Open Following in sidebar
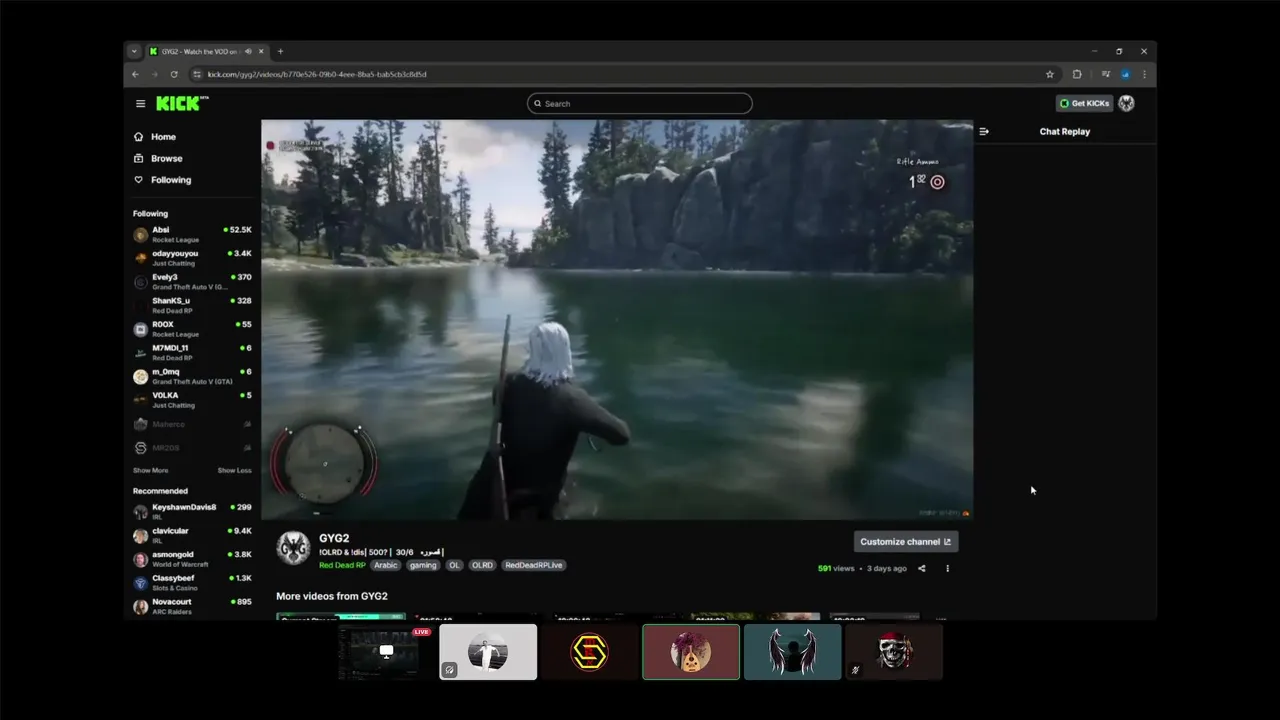Screen dimensions: 1280x720 [x=170, y=180]
